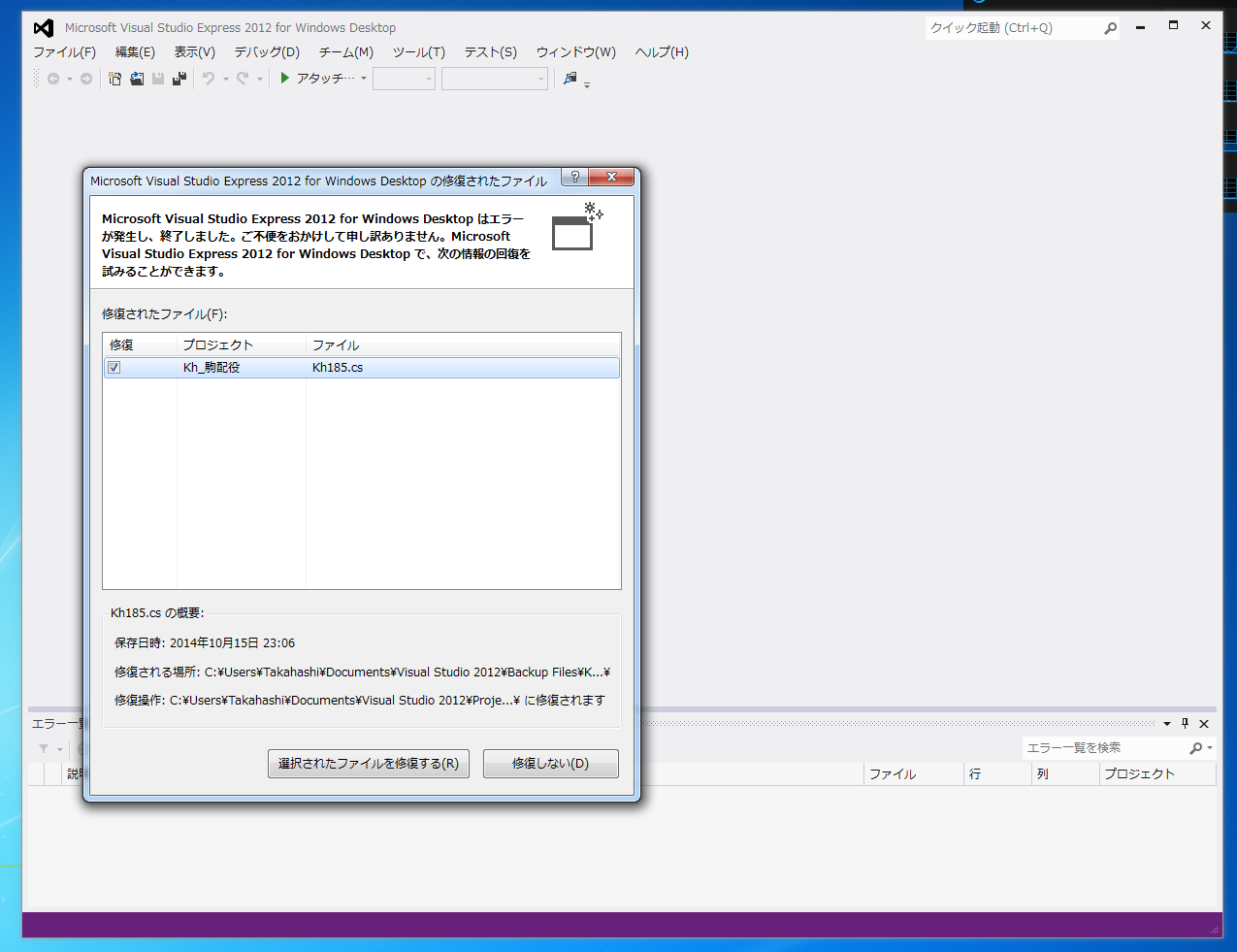The height and width of the screenshot is (952, 1237).
Task: Click the Undo toolbar icon
Action: [x=209, y=79]
